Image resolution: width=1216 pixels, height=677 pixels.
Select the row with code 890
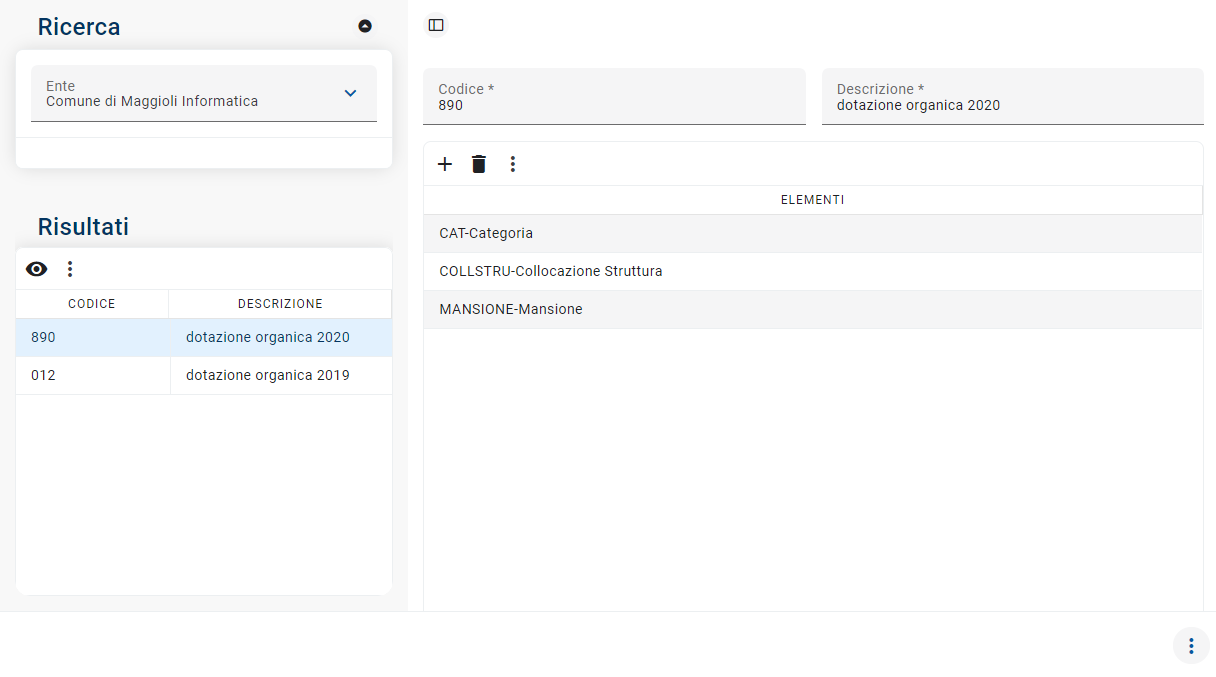[44, 338]
